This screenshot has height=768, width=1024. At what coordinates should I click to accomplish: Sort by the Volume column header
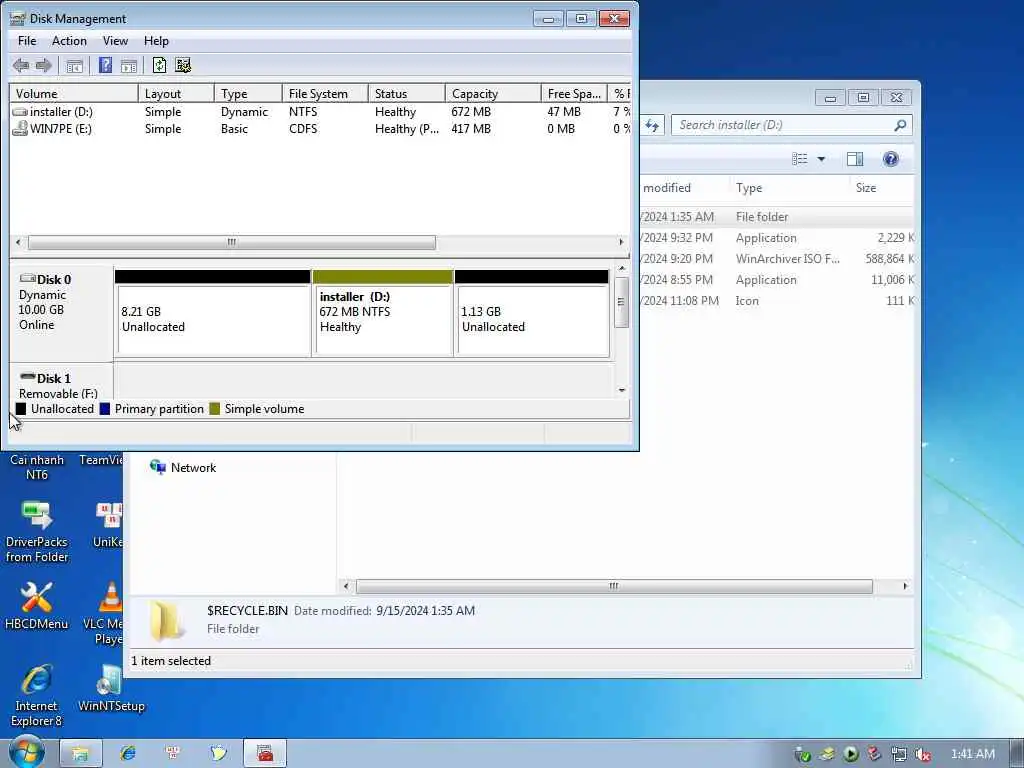(x=74, y=93)
